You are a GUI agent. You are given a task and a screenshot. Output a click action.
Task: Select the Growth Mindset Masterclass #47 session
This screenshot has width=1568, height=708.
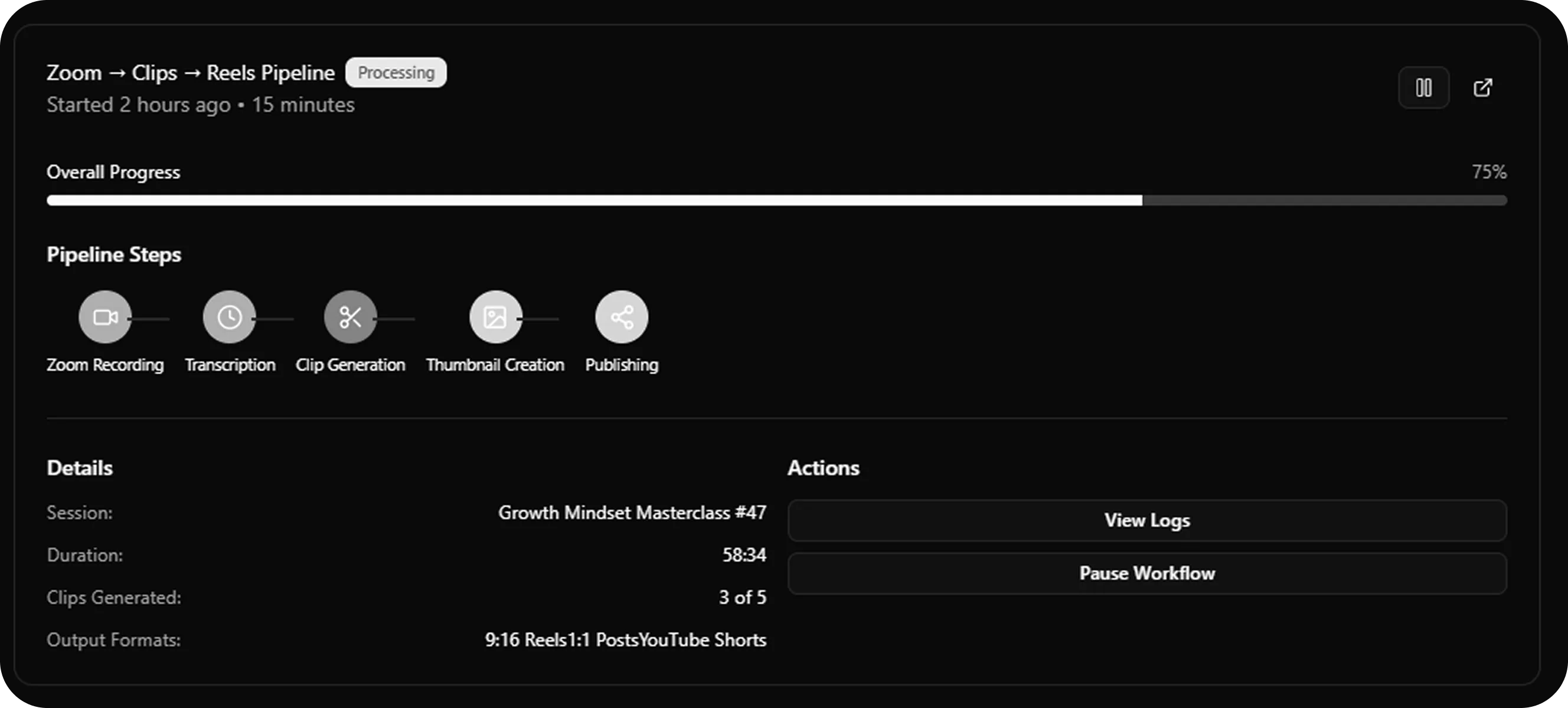[632, 512]
